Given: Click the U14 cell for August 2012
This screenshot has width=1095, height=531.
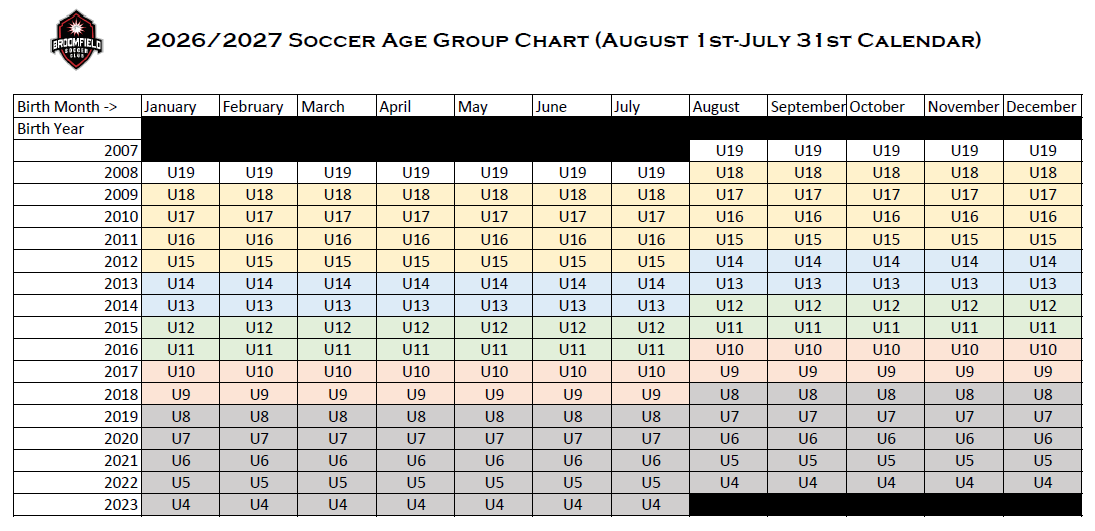Looking at the screenshot, I should 729,262.
